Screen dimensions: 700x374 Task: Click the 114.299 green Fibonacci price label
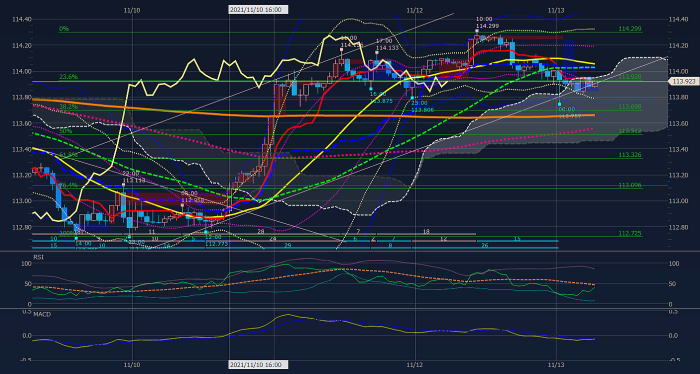[630, 29]
